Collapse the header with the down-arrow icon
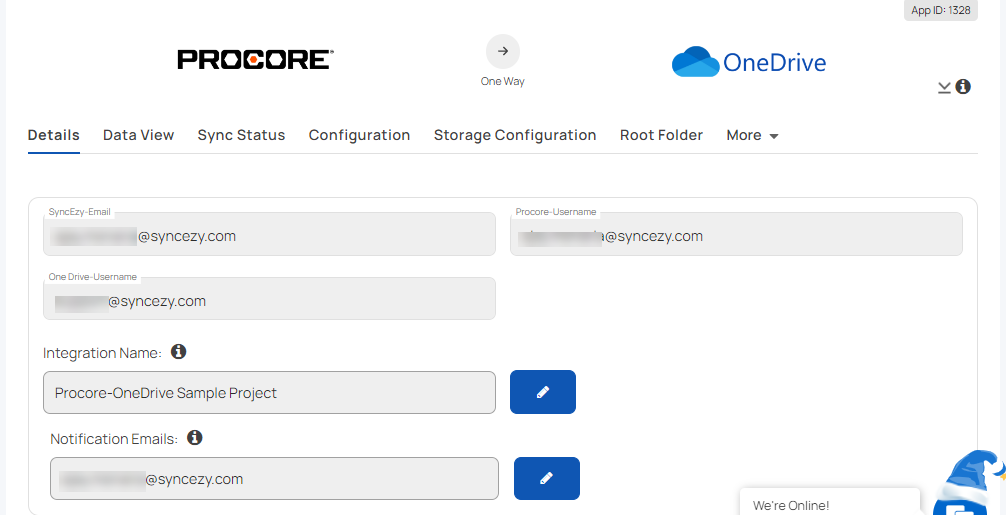 (x=944, y=87)
